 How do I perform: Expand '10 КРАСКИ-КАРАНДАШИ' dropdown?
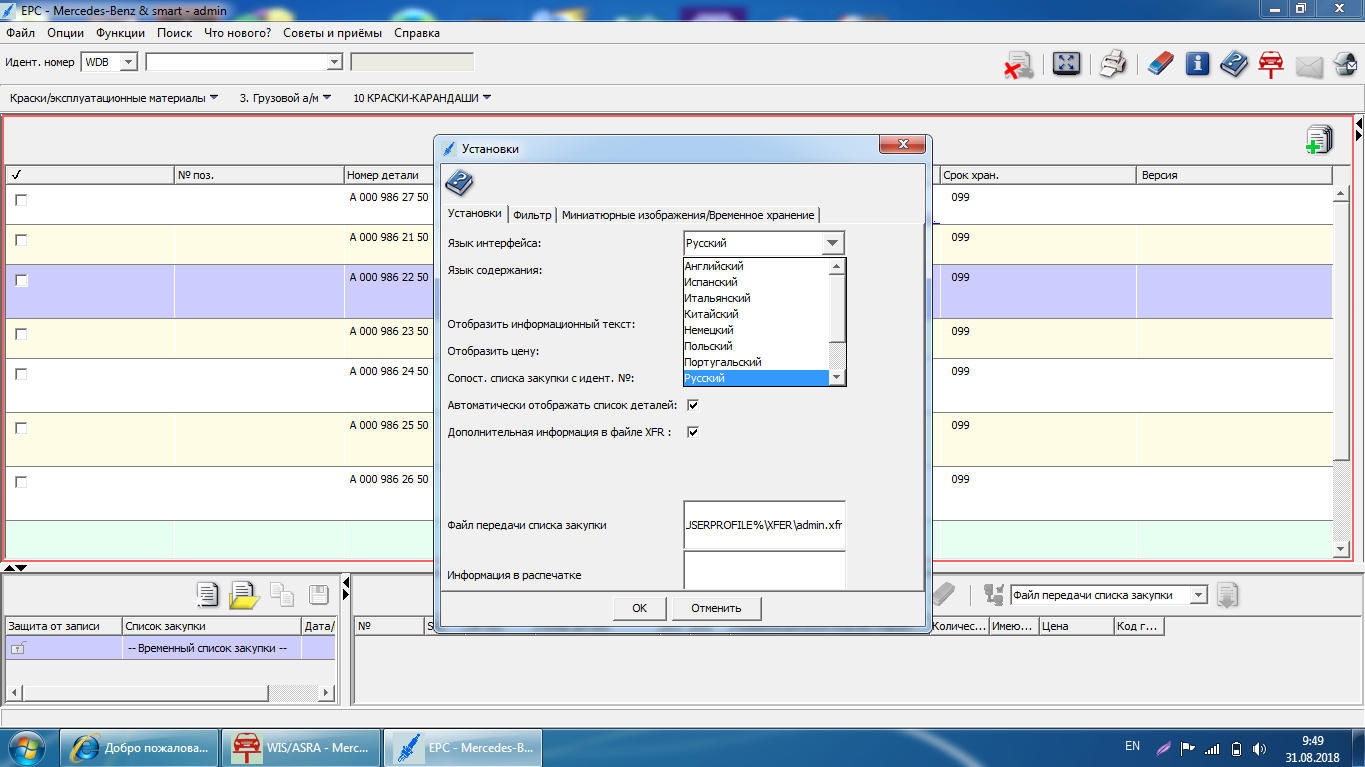tap(487, 98)
